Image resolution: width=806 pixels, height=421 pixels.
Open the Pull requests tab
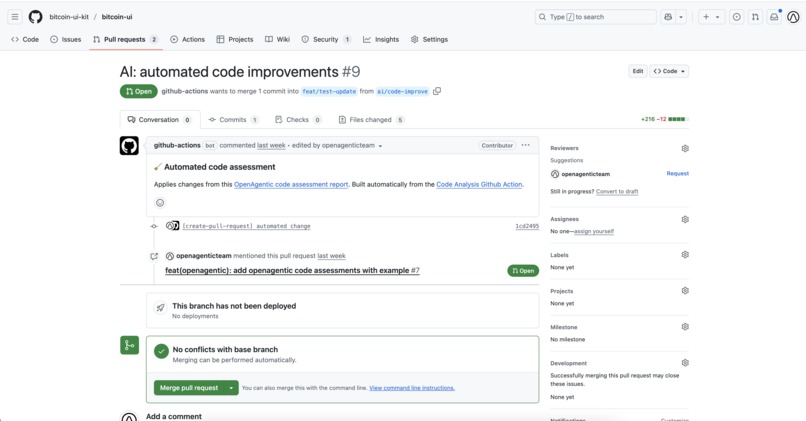(125, 40)
